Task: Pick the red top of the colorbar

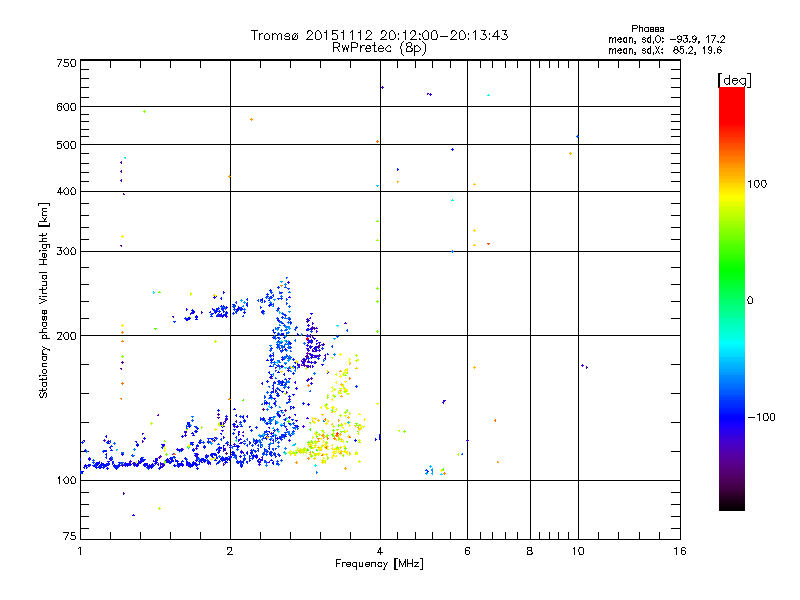Action: [732, 102]
